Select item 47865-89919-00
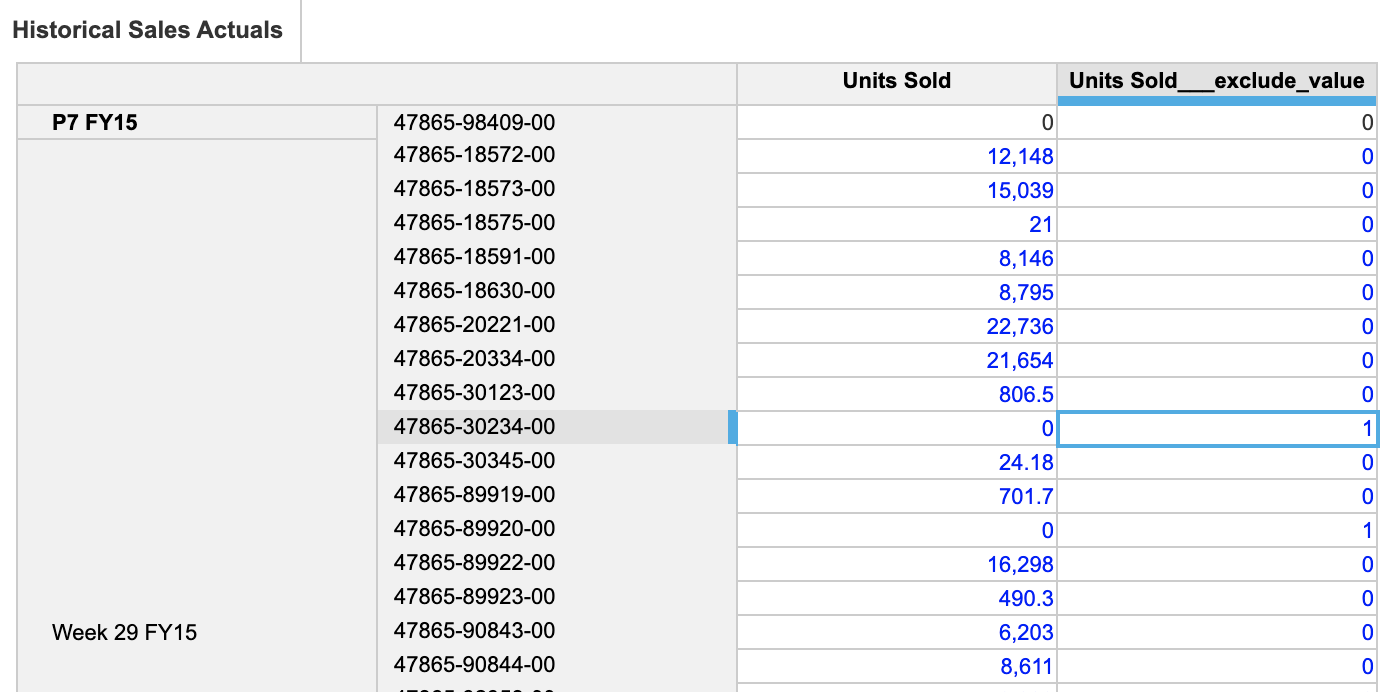The height and width of the screenshot is (692, 1398). (x=557, y=496)
